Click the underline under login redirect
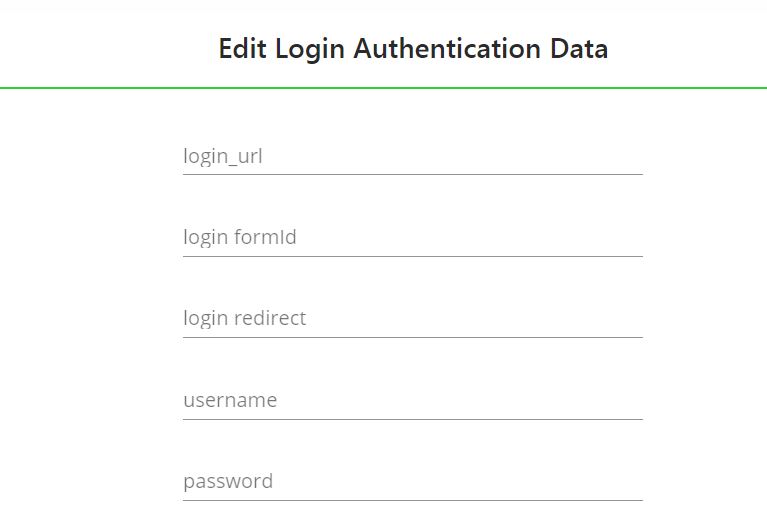 tap(412, 337)
